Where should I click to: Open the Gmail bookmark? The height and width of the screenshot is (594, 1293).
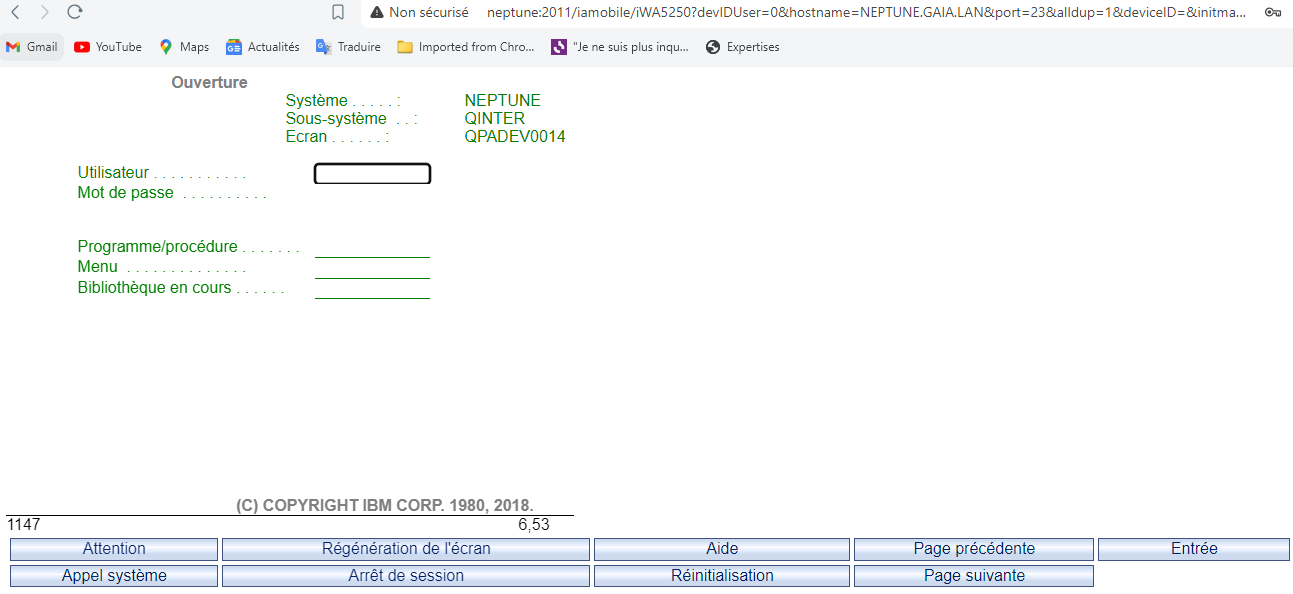pos(32,47)
